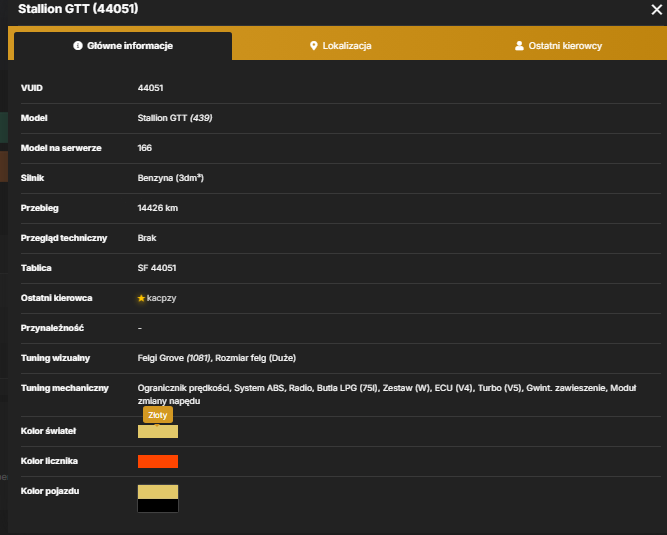Click the Ostatni kierowca label
667x535 pixels.
click(57, 298)
